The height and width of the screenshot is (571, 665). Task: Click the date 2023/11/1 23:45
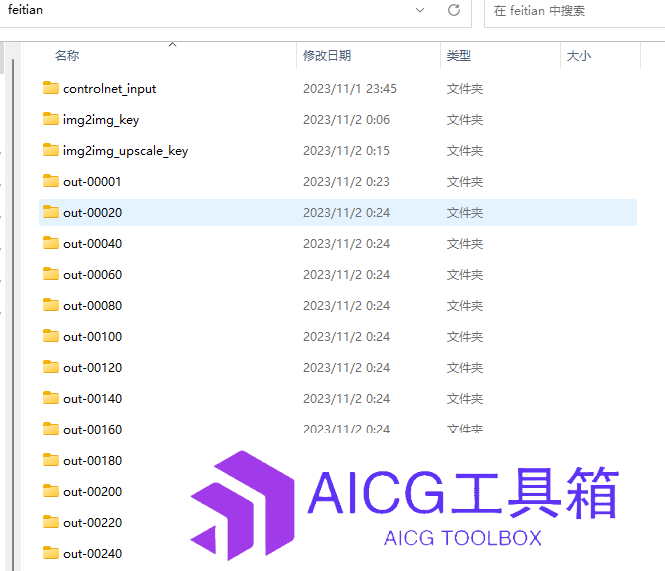(350, 89)
